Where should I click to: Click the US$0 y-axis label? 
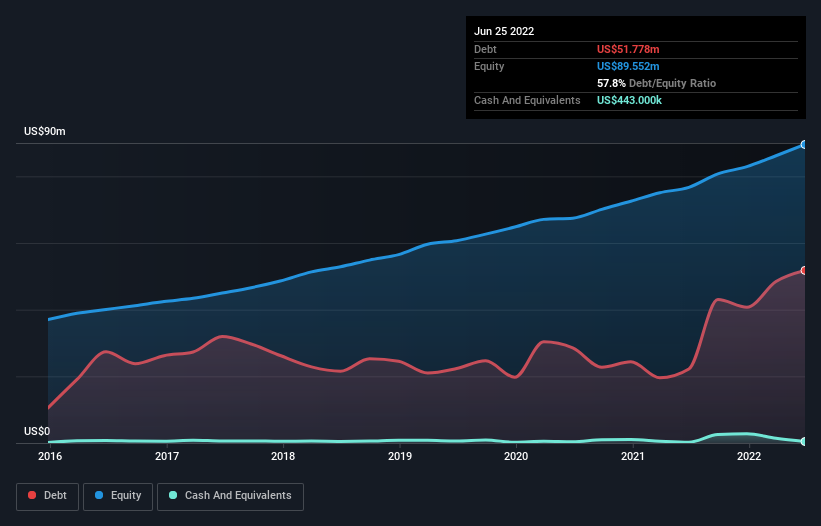pos(37,431)
